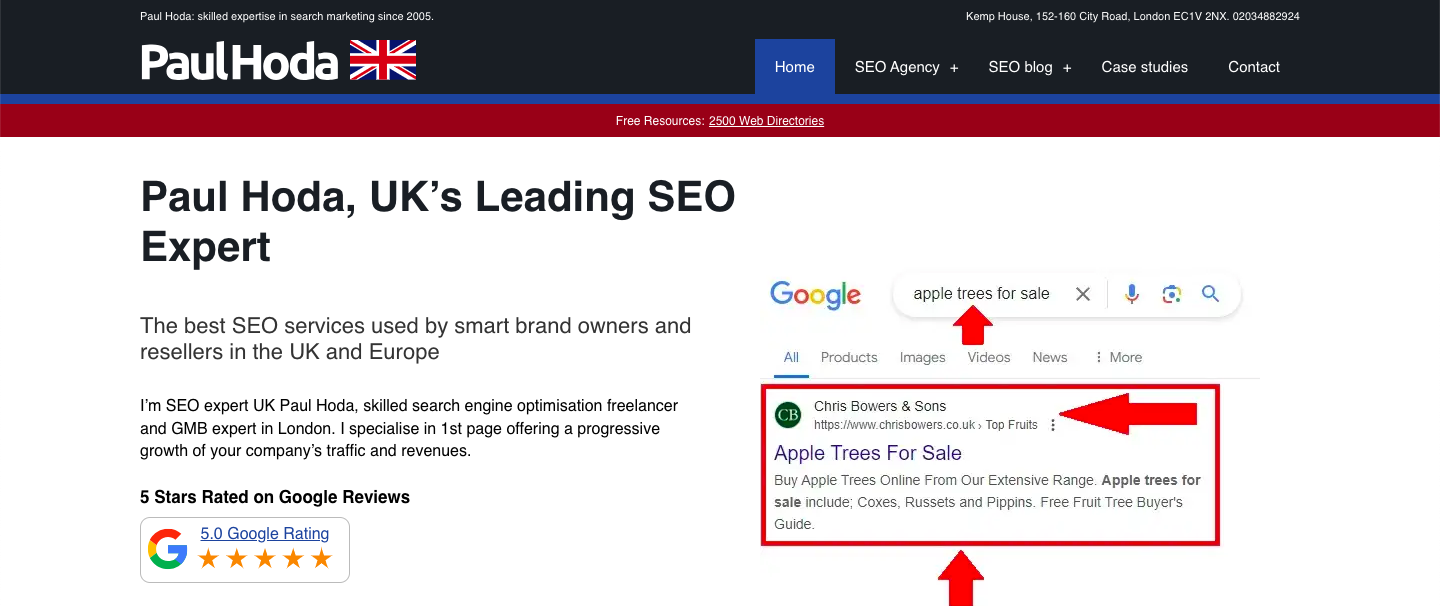Open the three-dot menu beside Top Fruits
1440x606 pixels.
pos(1053,425)
